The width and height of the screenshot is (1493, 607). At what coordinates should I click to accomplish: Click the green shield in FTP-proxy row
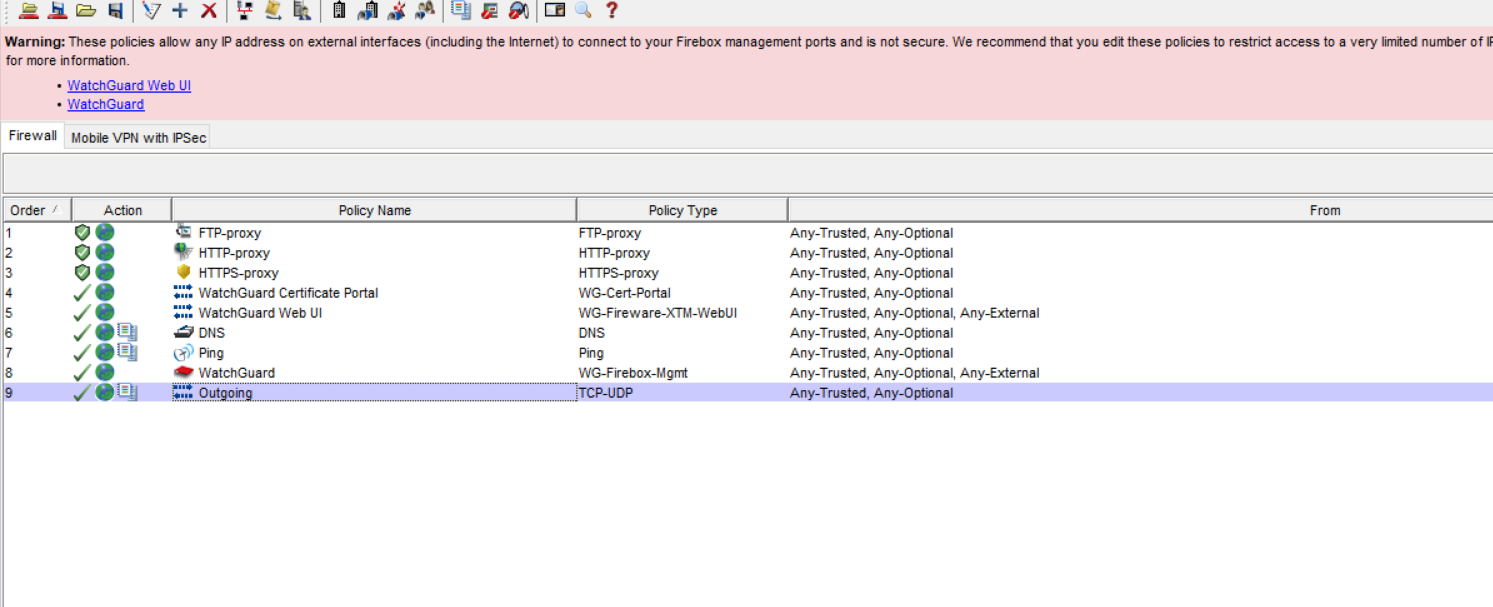[83, 232]
